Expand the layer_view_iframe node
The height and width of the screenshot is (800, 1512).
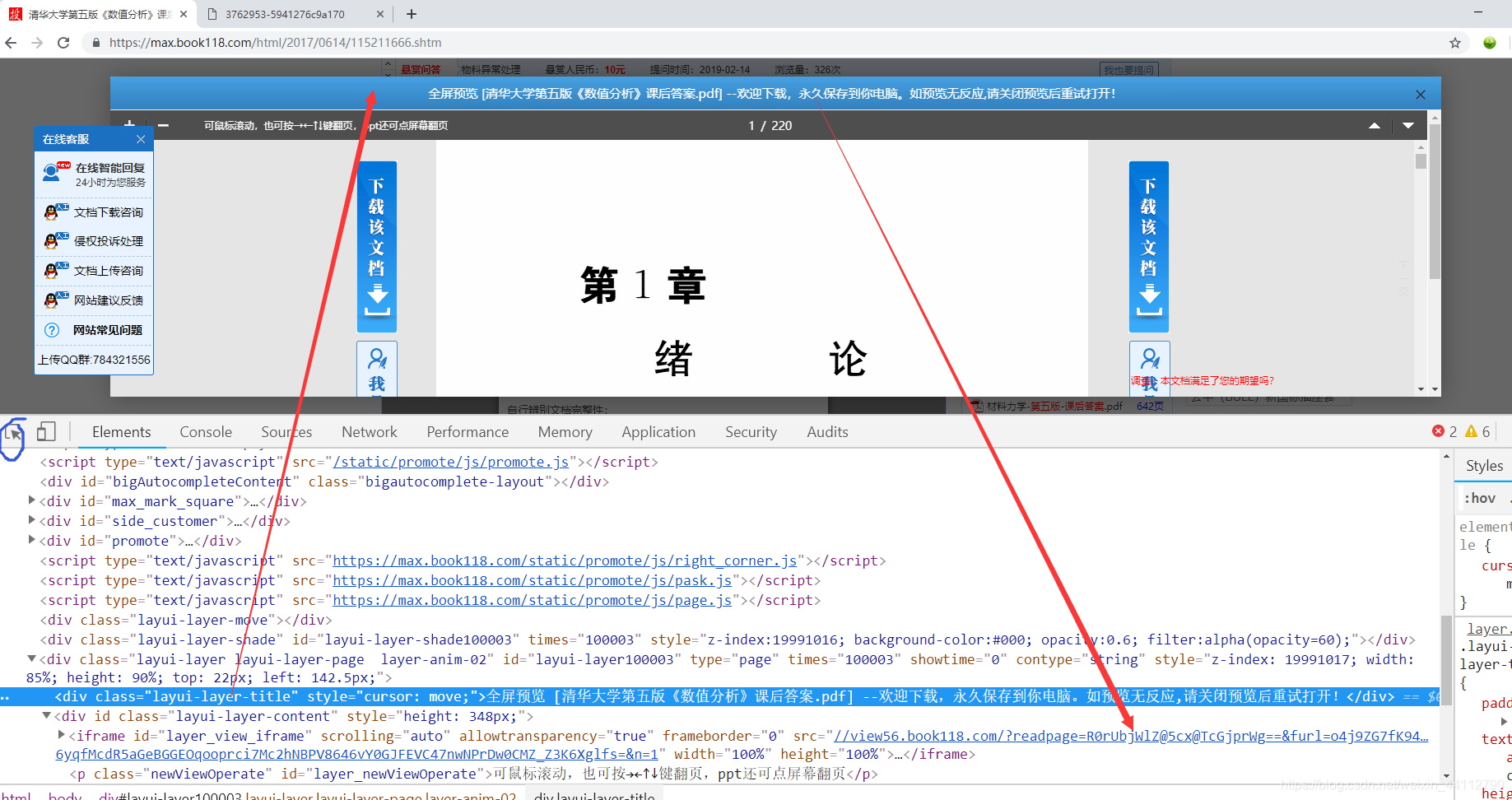[62, 735]
